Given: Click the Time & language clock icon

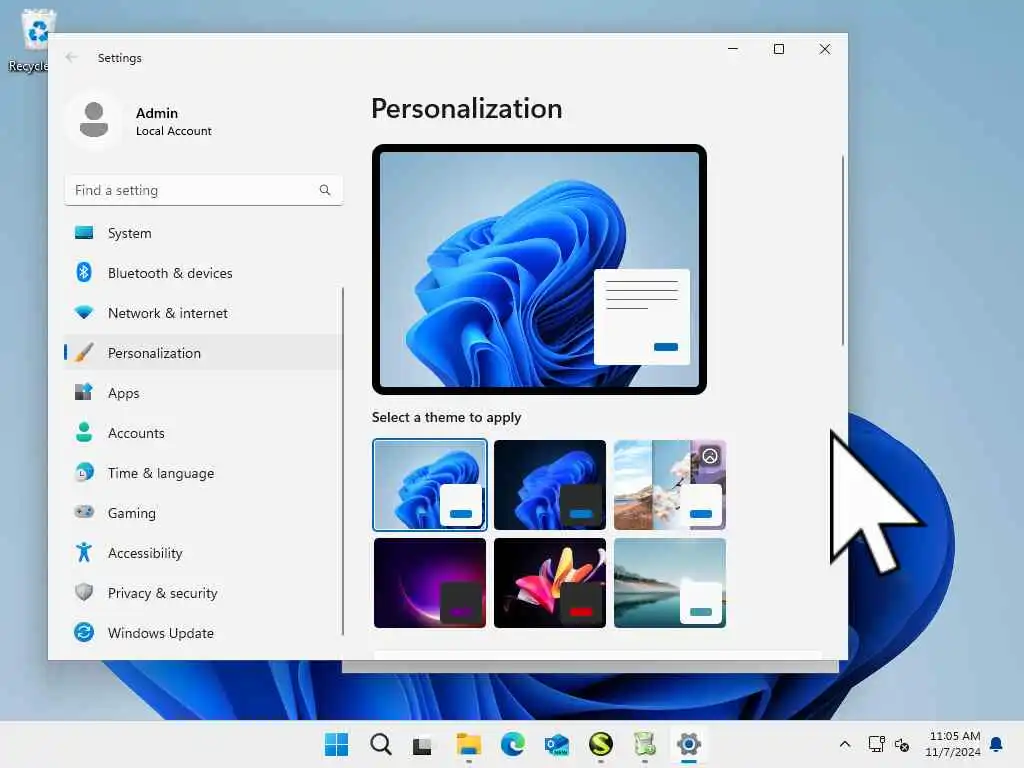Looking at the screenshot, I should point(84,472).
